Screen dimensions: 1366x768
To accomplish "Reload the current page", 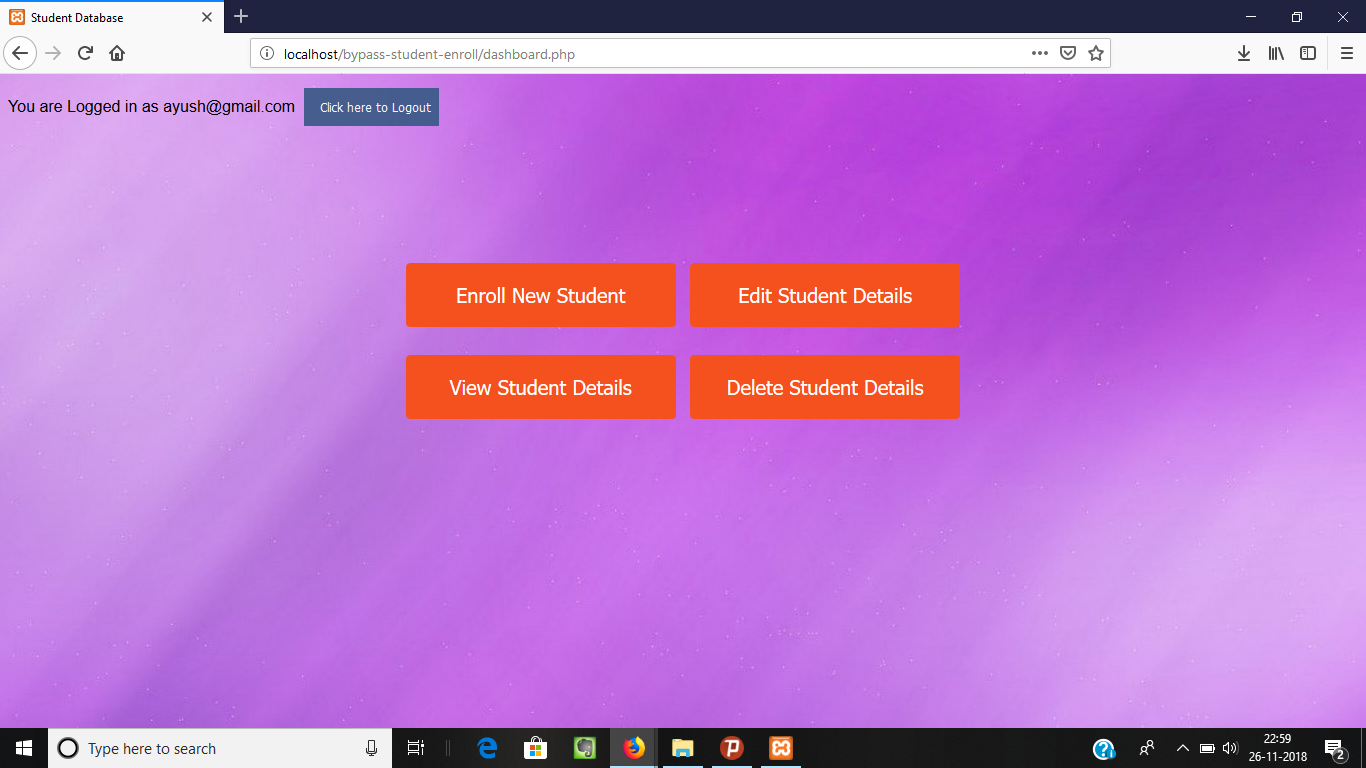I will point(84,53).
